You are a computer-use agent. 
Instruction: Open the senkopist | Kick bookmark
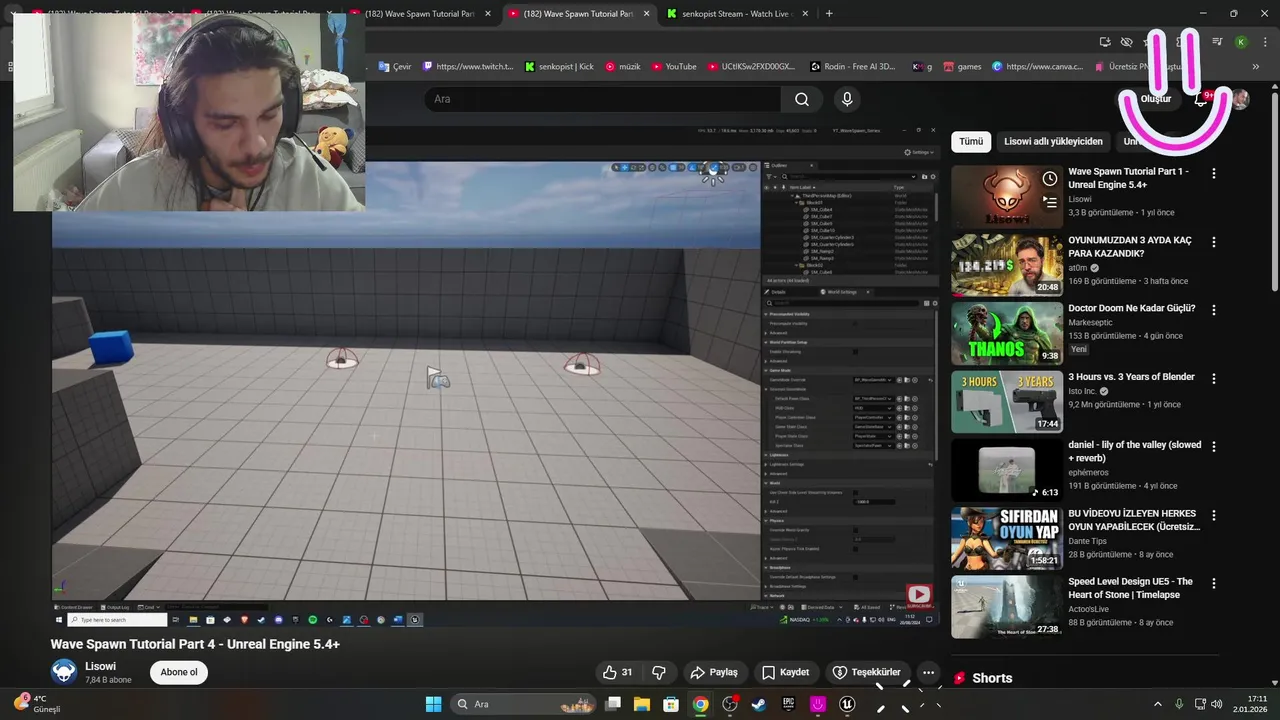click(x=558, y=66)
